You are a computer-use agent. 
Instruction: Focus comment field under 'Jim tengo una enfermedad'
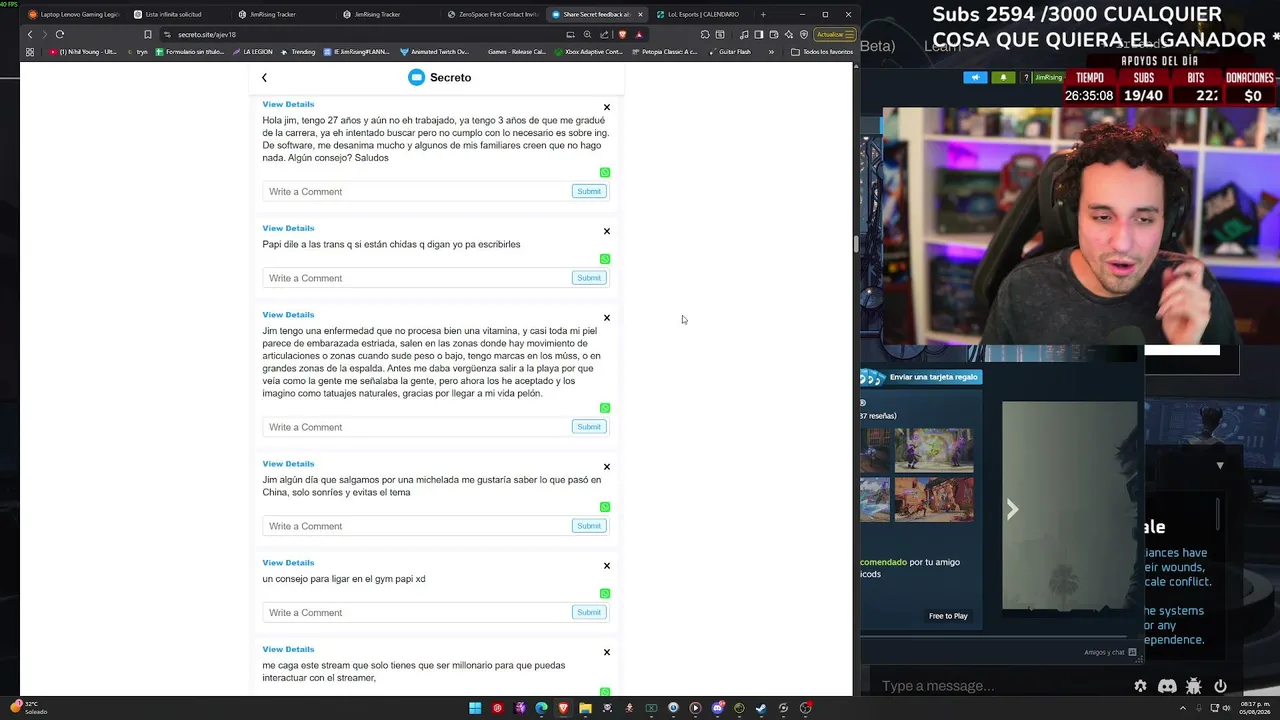point(416,427)
